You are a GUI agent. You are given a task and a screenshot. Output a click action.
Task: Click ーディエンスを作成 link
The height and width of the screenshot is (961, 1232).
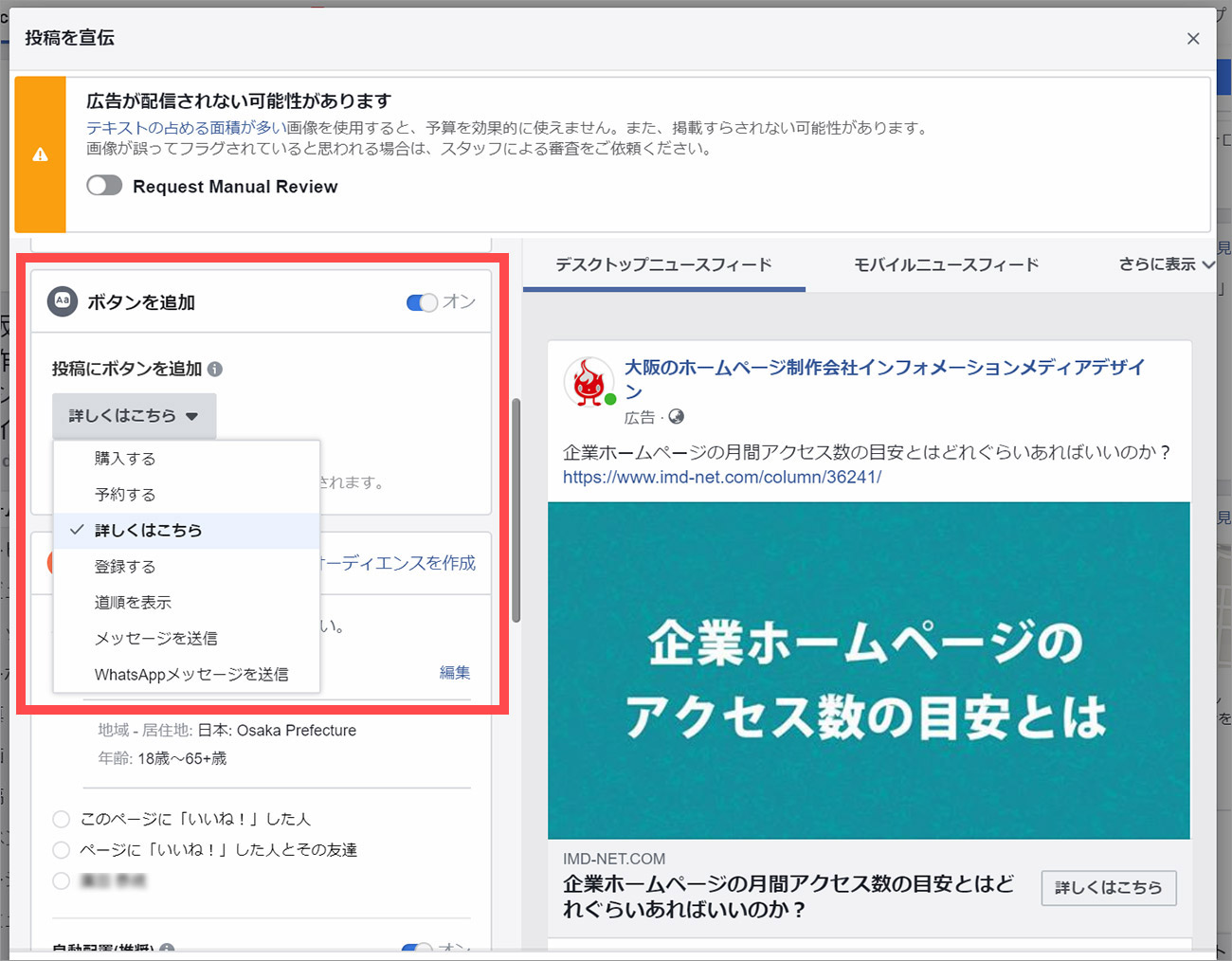398,563
